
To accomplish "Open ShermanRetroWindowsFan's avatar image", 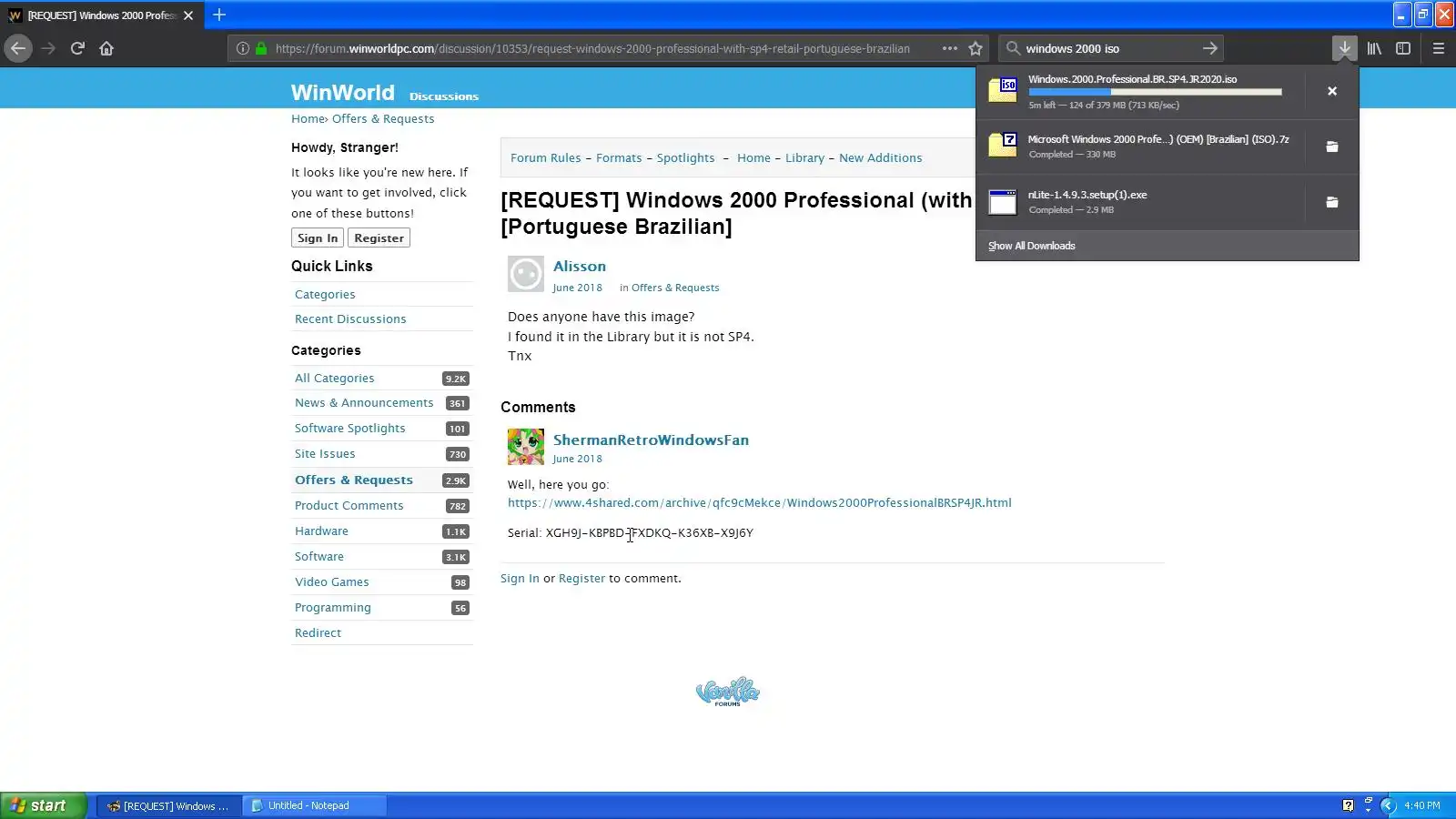I will (x=525, y=447).
